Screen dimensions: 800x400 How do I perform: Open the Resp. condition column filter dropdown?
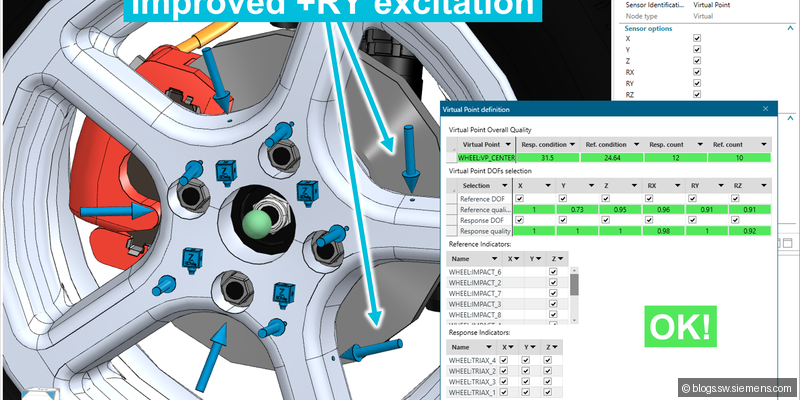[x=575, y=143]
